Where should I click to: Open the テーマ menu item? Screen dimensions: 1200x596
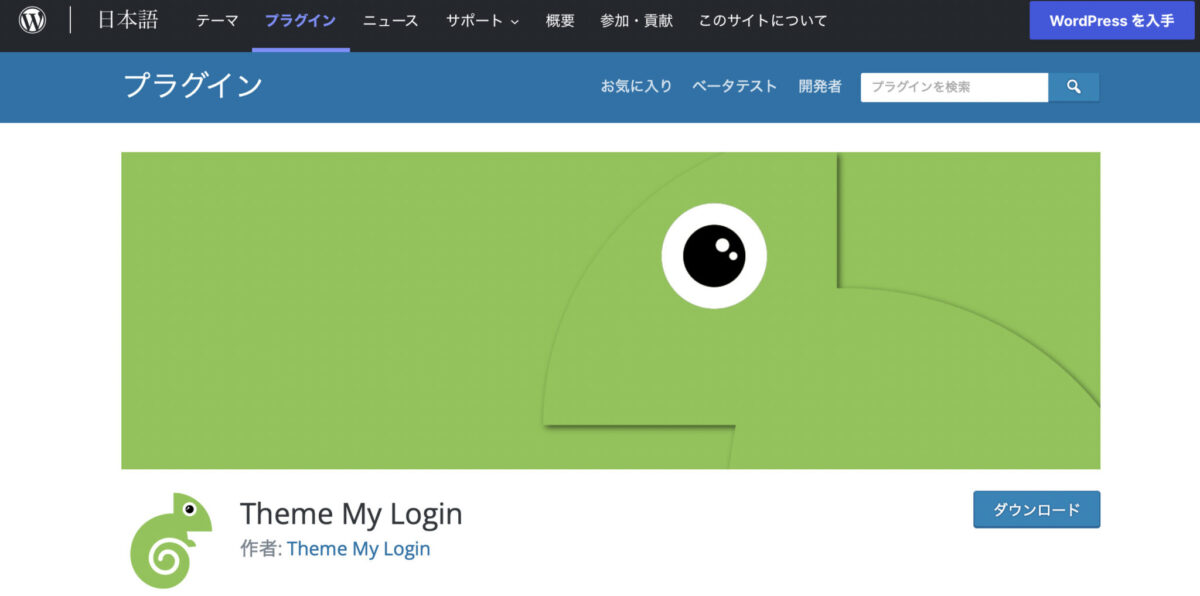pyautogui.click(x=217, y=21)
